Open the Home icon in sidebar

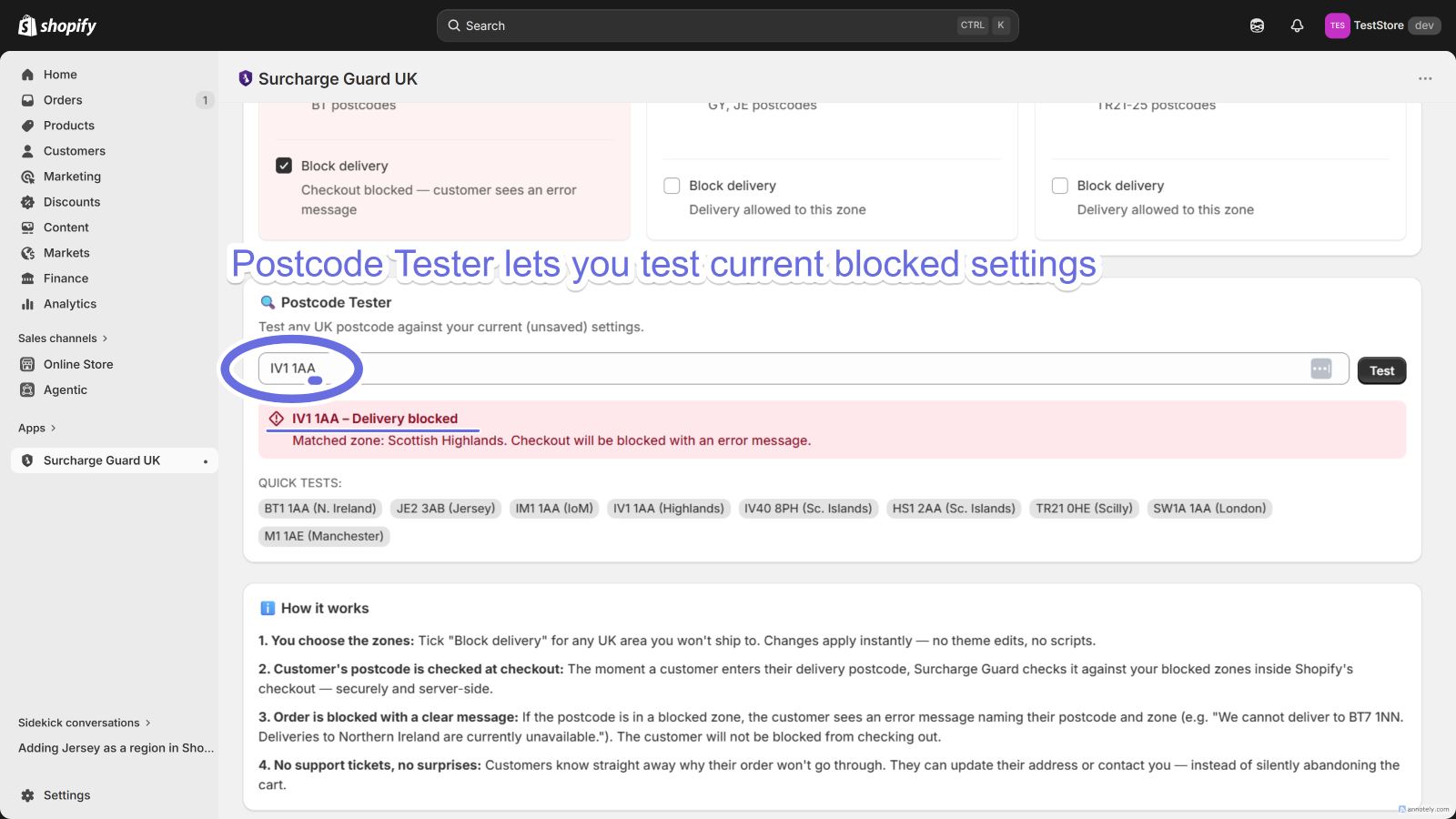point(27,75)
